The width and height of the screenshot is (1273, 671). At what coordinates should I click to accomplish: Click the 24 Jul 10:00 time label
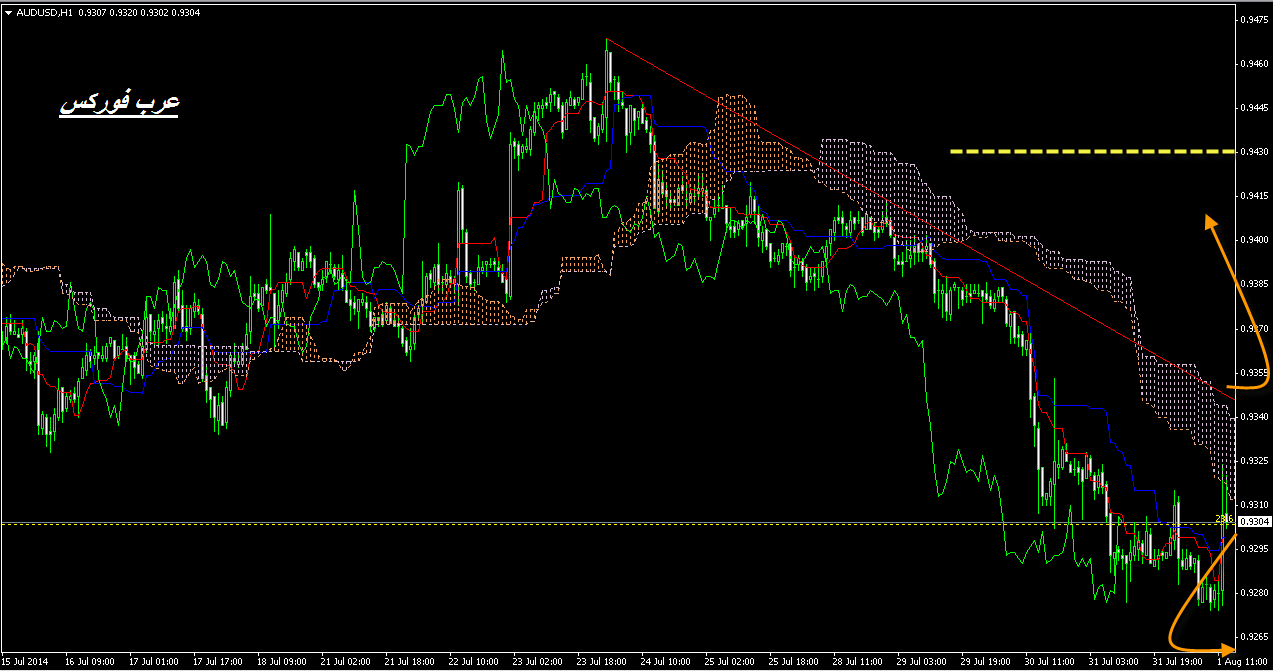pos(665,661)
